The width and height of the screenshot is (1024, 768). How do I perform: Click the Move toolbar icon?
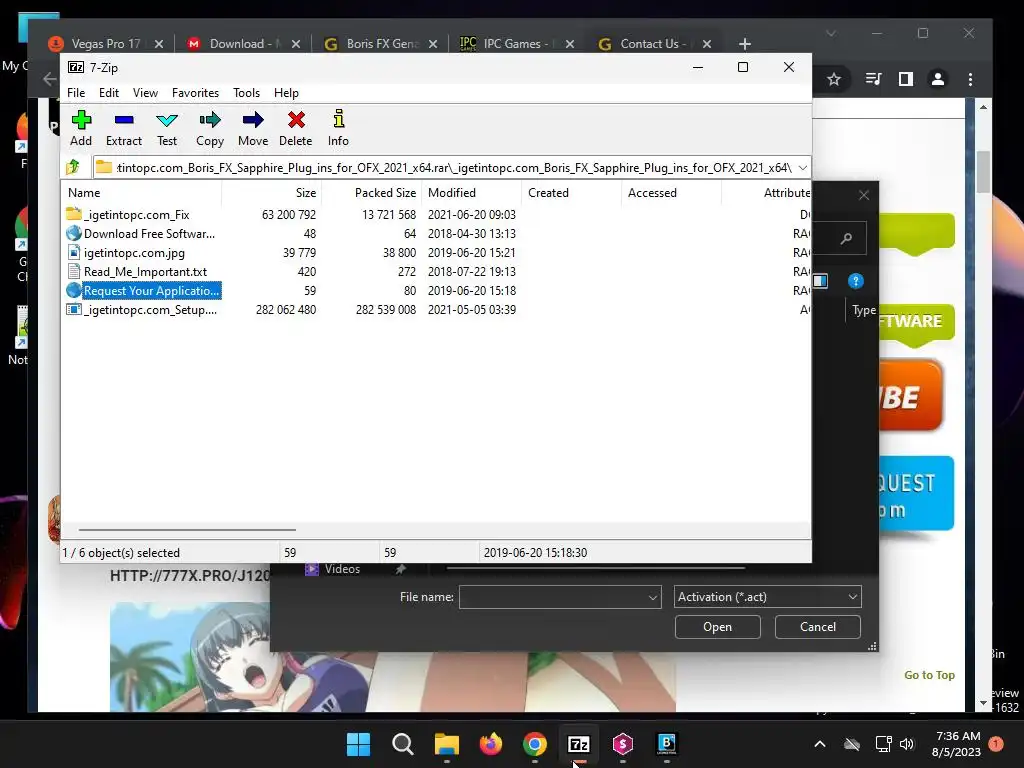point(253,128)
